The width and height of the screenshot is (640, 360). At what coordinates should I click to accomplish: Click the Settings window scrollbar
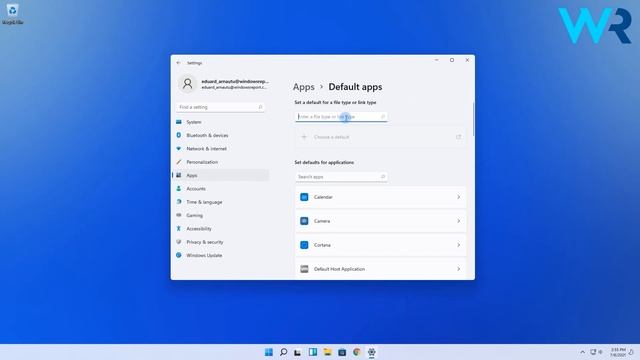pos(473,119)
